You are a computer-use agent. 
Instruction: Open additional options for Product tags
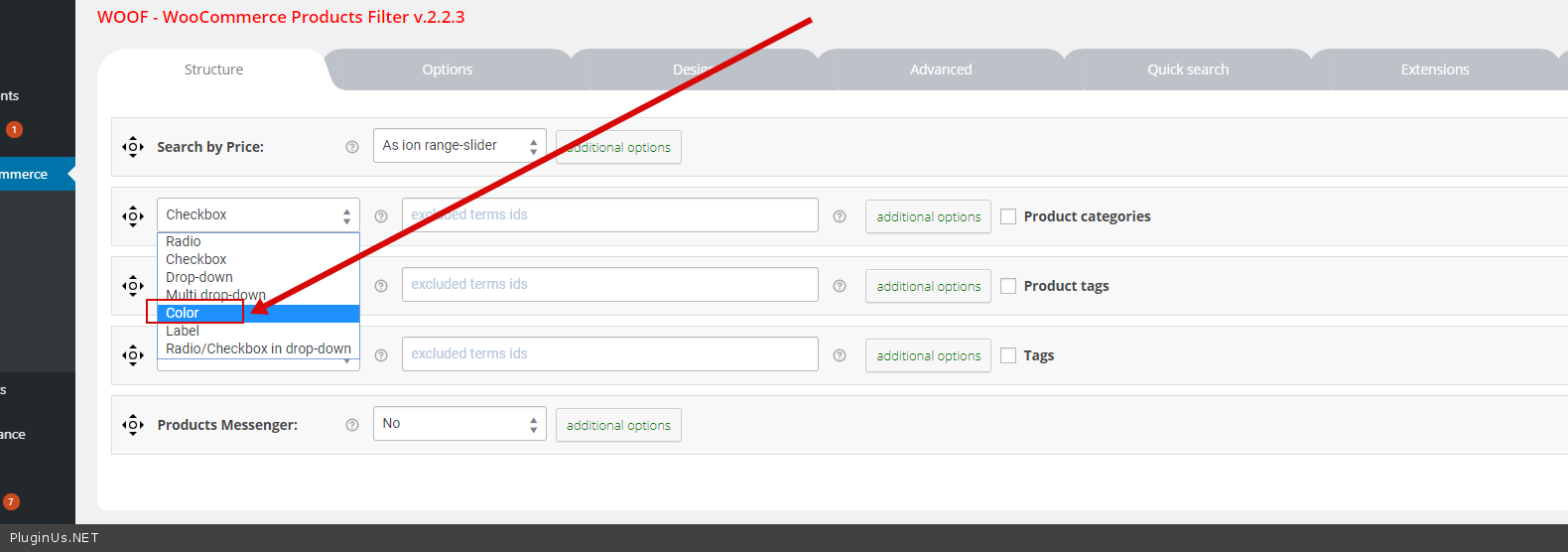pyautogui.click(x=928, y=286)
